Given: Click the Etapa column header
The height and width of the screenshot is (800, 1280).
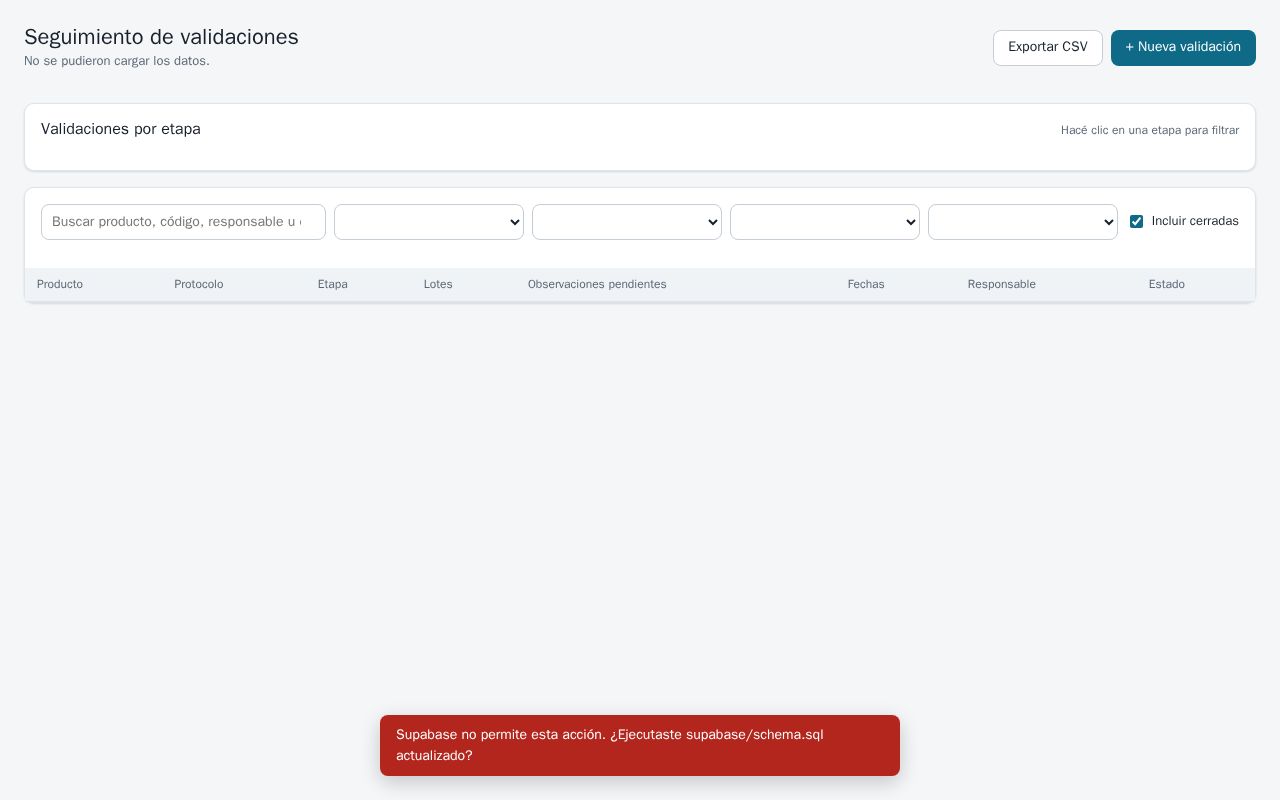Looking at the screenshot, I should [x=333, y=285].
